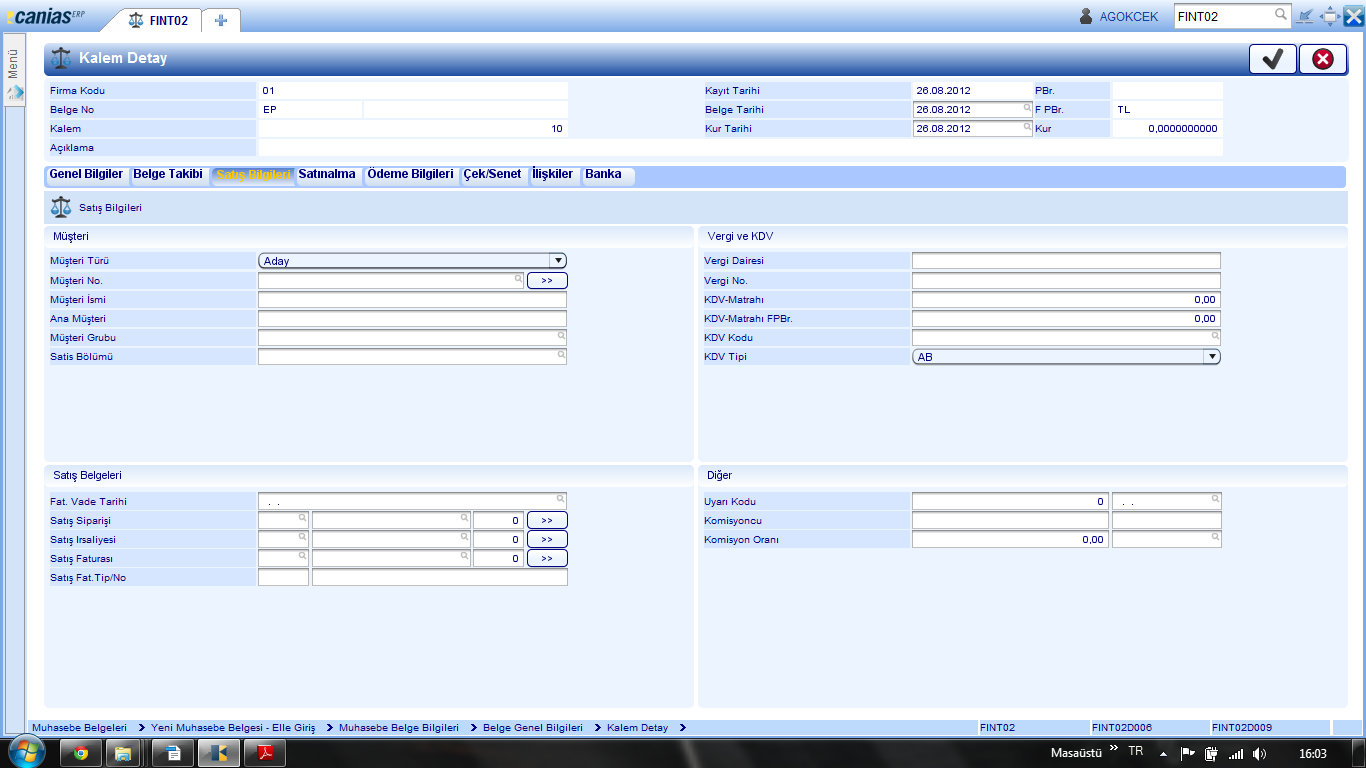Select the FINT02 window tab
Image resolution: width=1366 pixels, height=768 pixels.
point(159,20)
